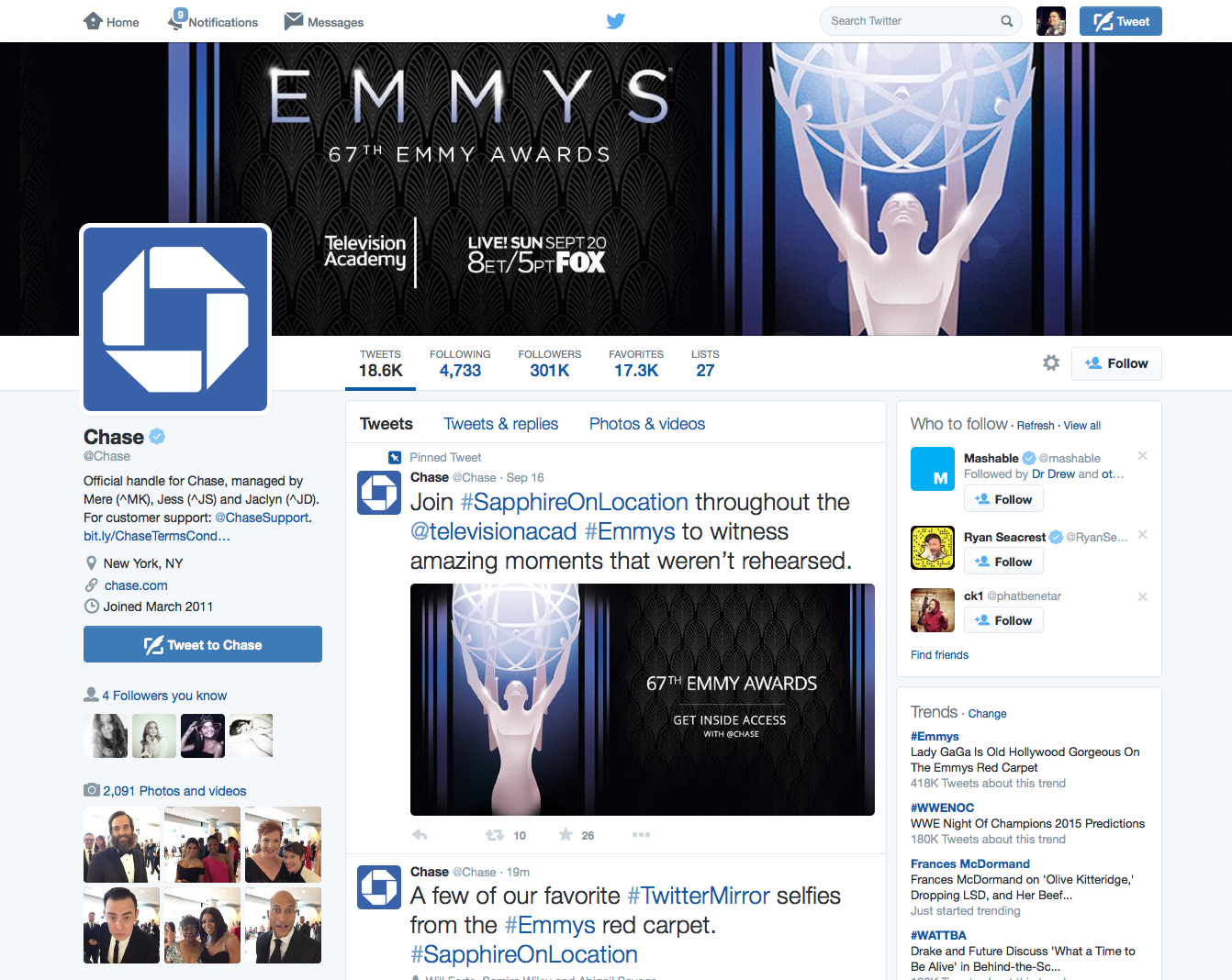Open the Ryan Seacrest avatar
The height and width of the screenshot is (980, 1232).
tap(933, 548)
